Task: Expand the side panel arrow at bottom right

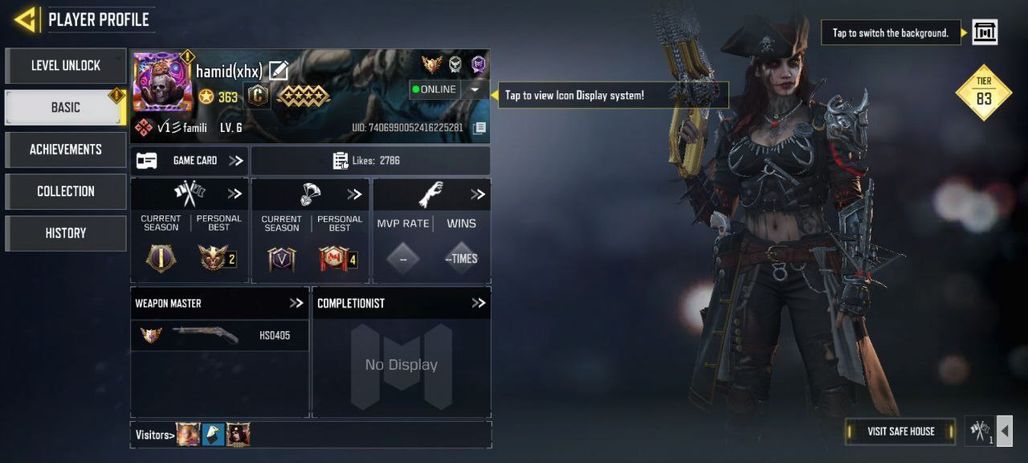Action: (x=1004, y=432)
